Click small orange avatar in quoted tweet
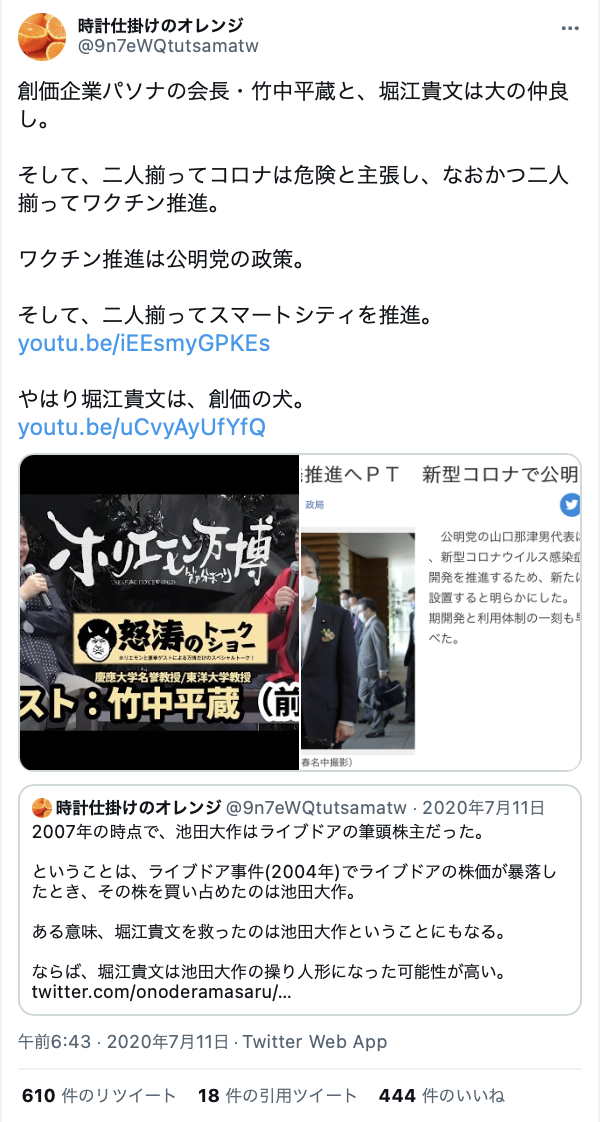The width and height of the screenshot is (604, 1122). 42,808
